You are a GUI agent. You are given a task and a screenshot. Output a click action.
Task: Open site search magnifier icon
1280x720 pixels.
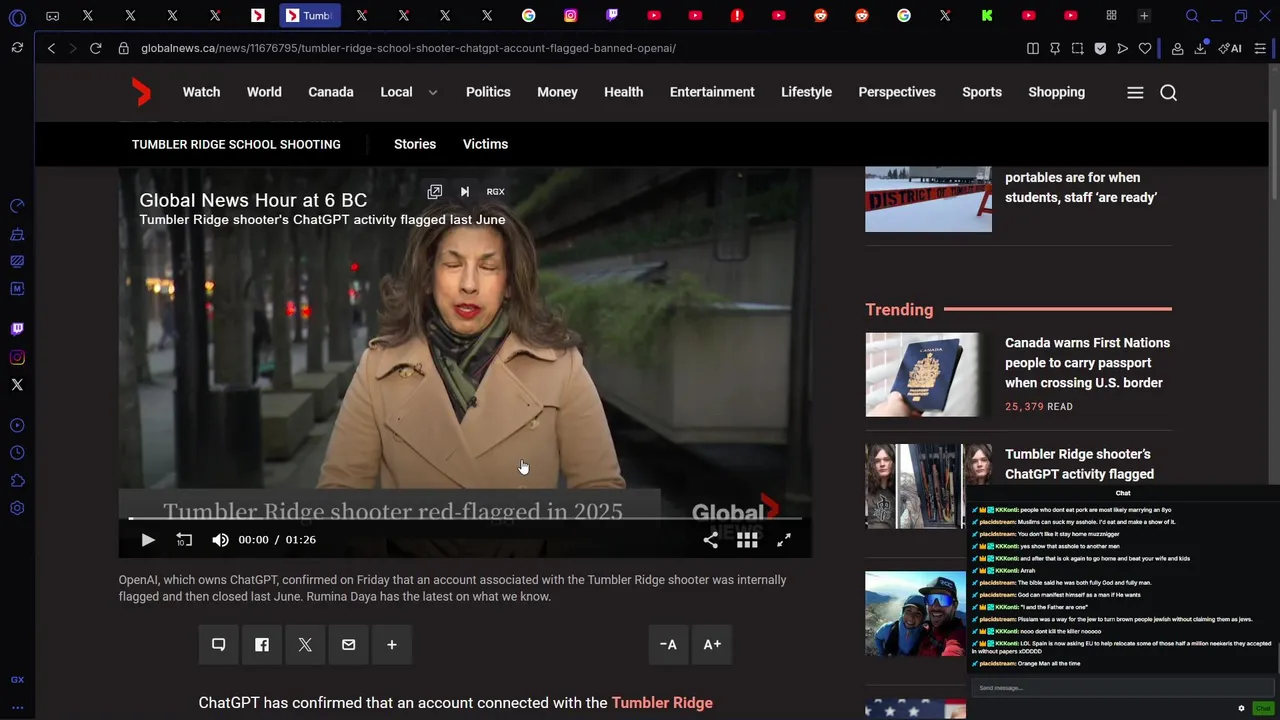coord(1168,92)
